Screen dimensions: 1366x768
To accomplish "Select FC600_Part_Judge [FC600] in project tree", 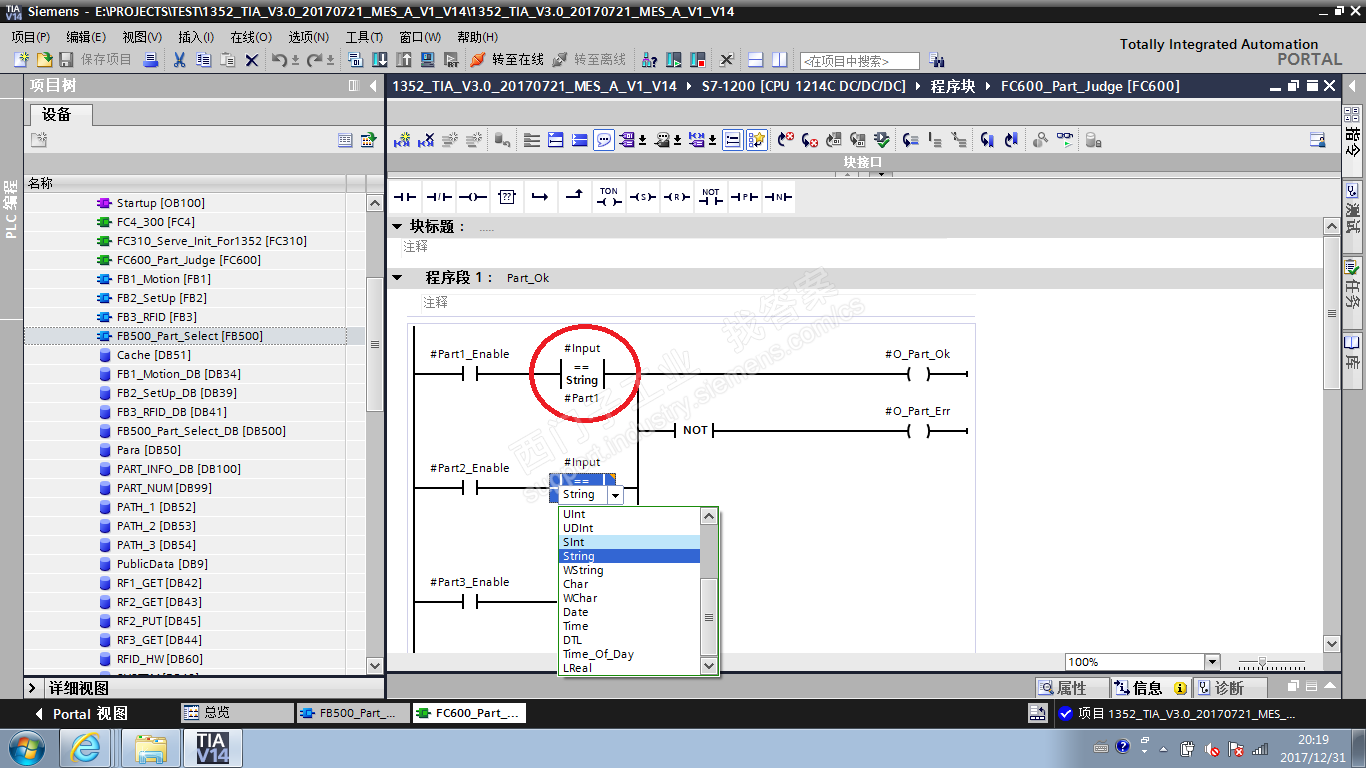I will click(x=189, y=260).
